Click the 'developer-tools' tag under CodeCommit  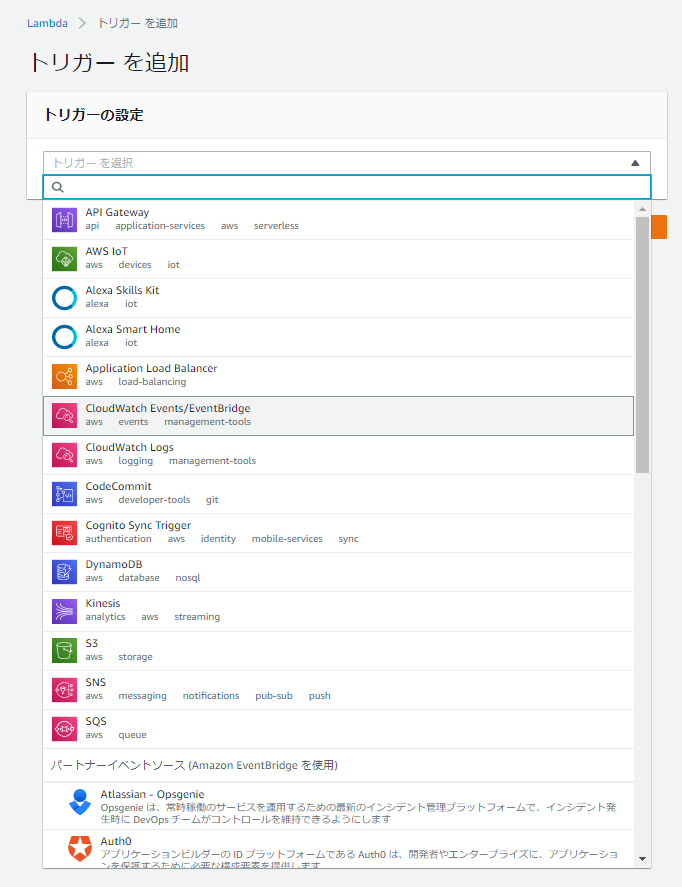coord(154,500)
